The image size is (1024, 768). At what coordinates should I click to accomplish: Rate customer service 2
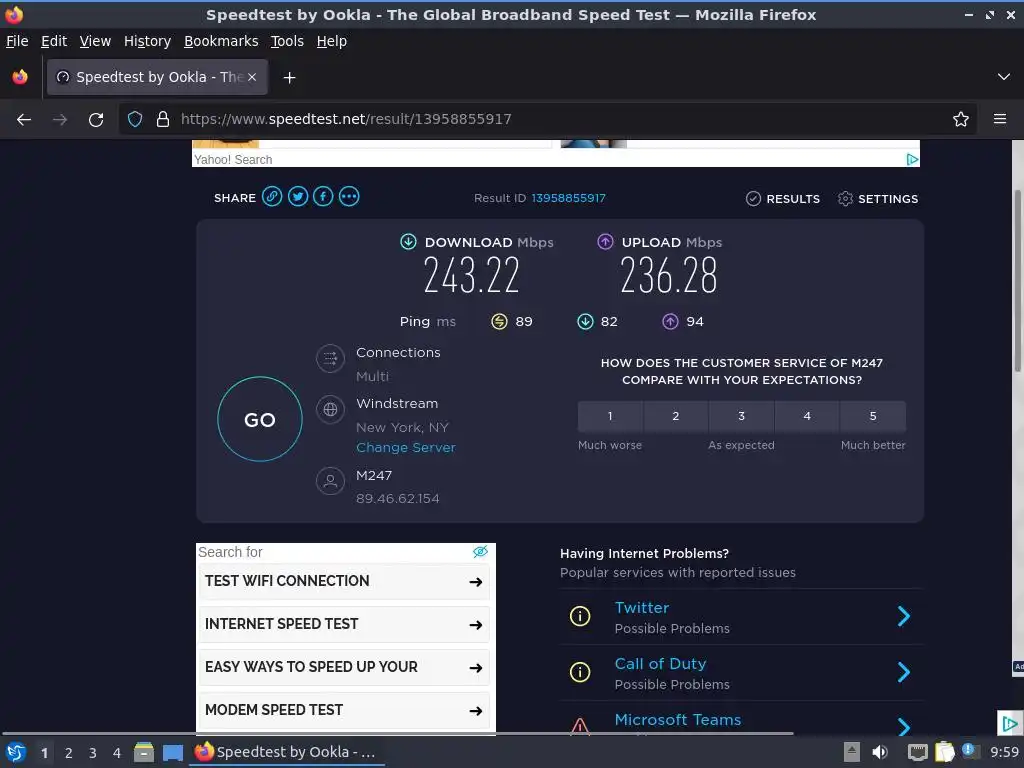(x=676, y=416)
